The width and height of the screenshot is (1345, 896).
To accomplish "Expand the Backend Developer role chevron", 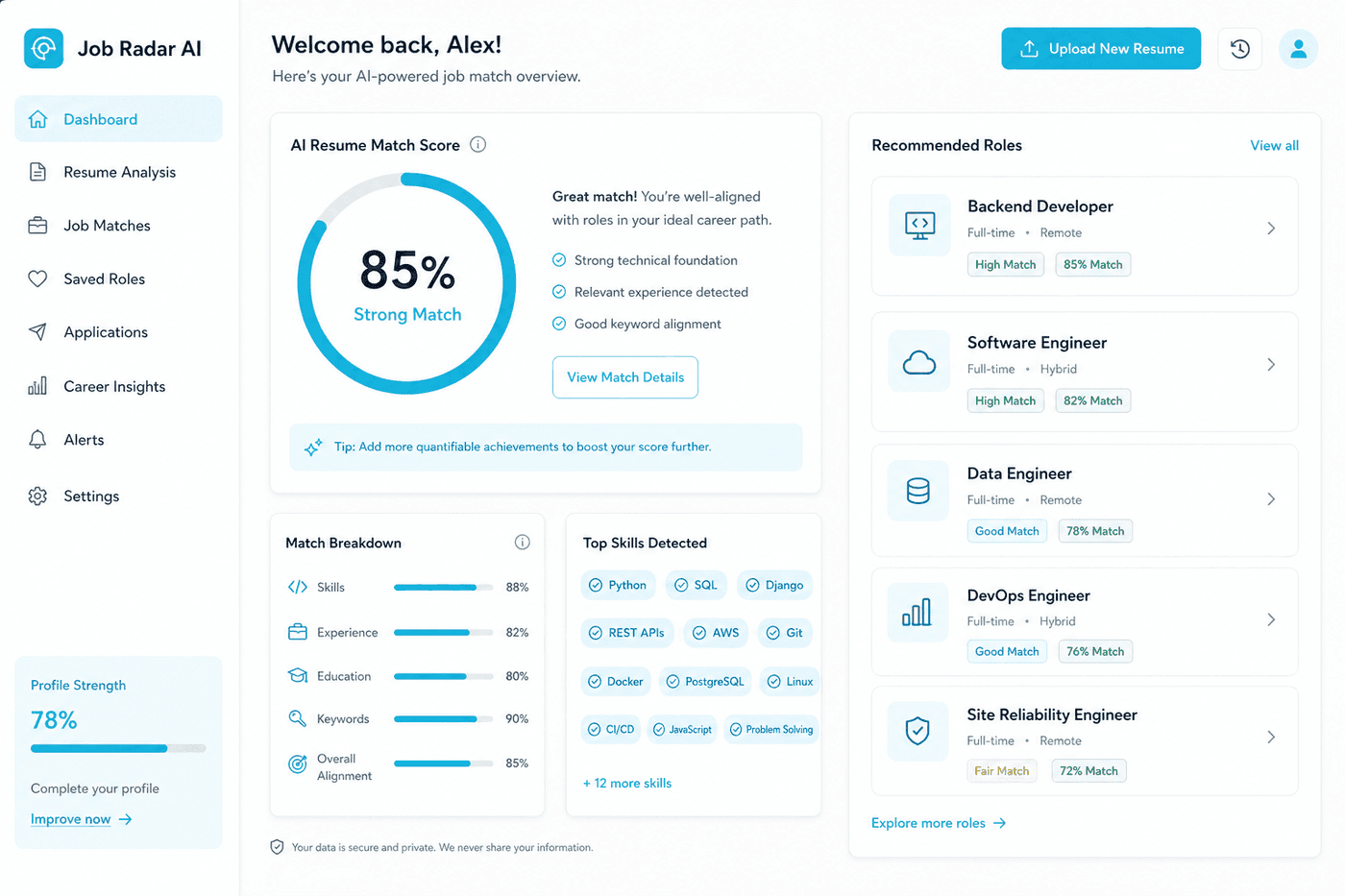I will (x=1271, y=229).
